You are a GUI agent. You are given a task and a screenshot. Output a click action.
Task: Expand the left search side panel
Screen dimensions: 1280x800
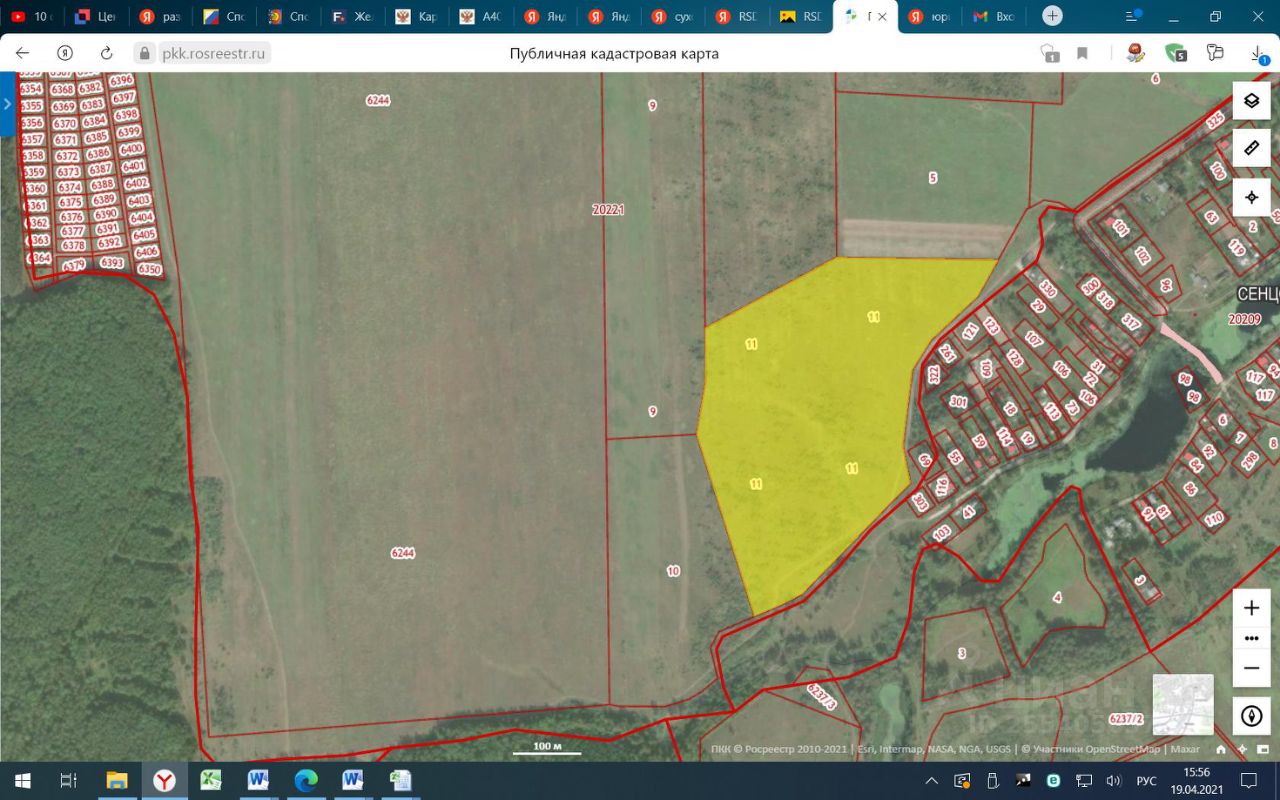7,104
